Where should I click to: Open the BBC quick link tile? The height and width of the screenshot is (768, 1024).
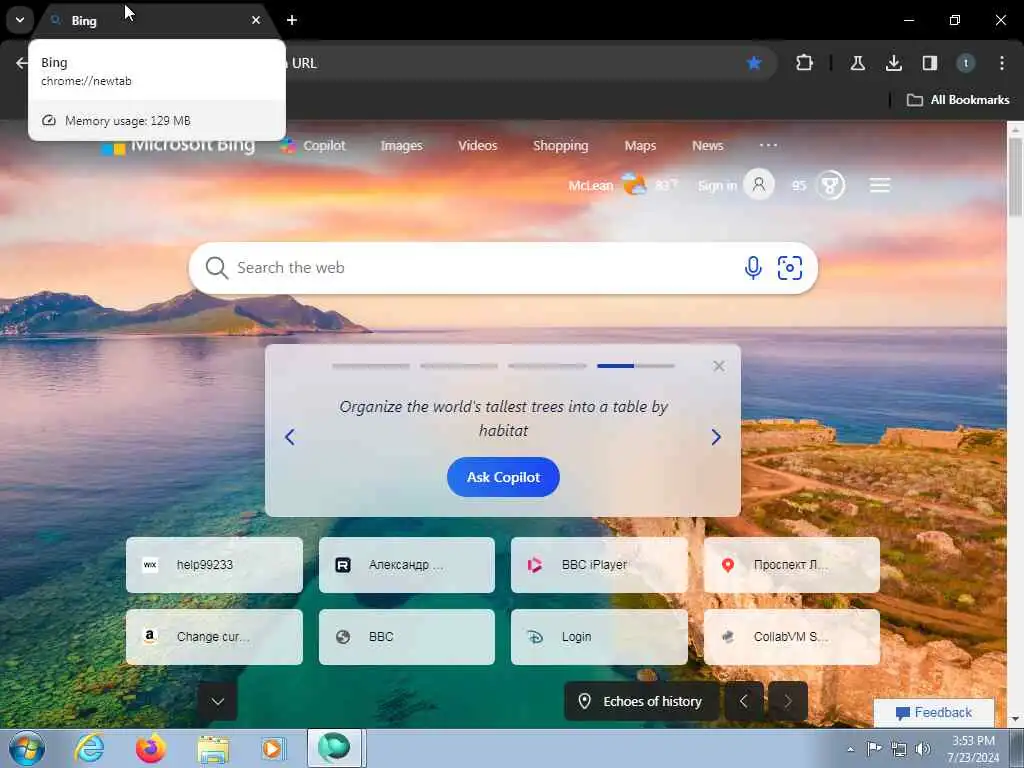point(407,637)
